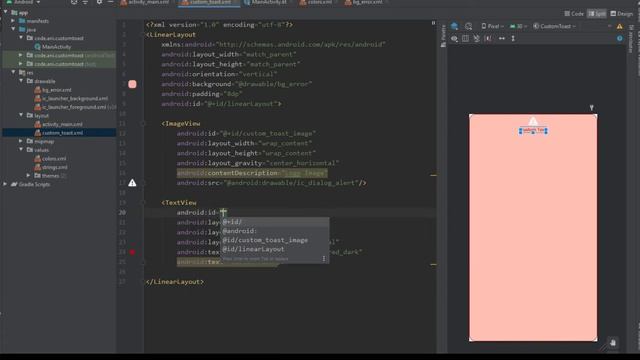The image size is (640, 360).
Task: Click the warning image in layout preview
Action: click(533, 121)
